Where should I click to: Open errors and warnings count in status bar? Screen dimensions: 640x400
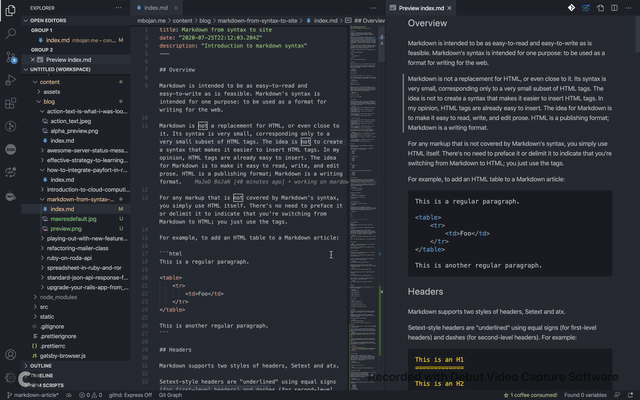[x=90, y=395]
